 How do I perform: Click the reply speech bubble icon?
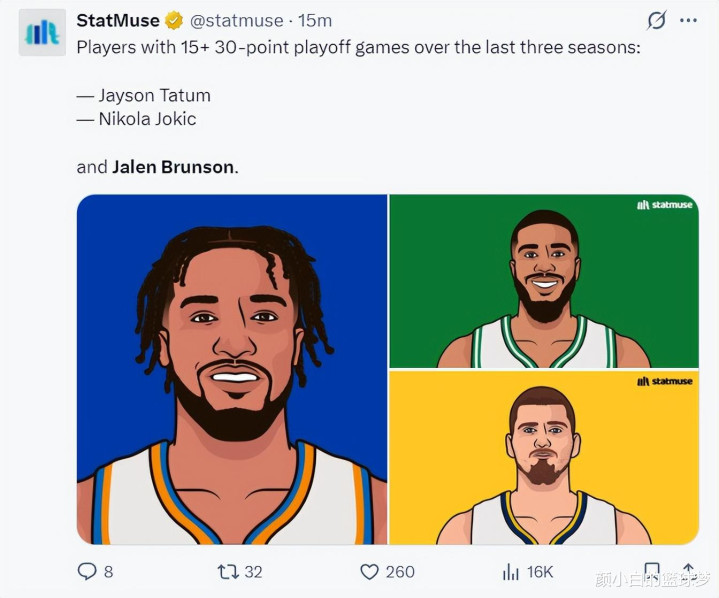pyautogui.click(x=87, y=571)
